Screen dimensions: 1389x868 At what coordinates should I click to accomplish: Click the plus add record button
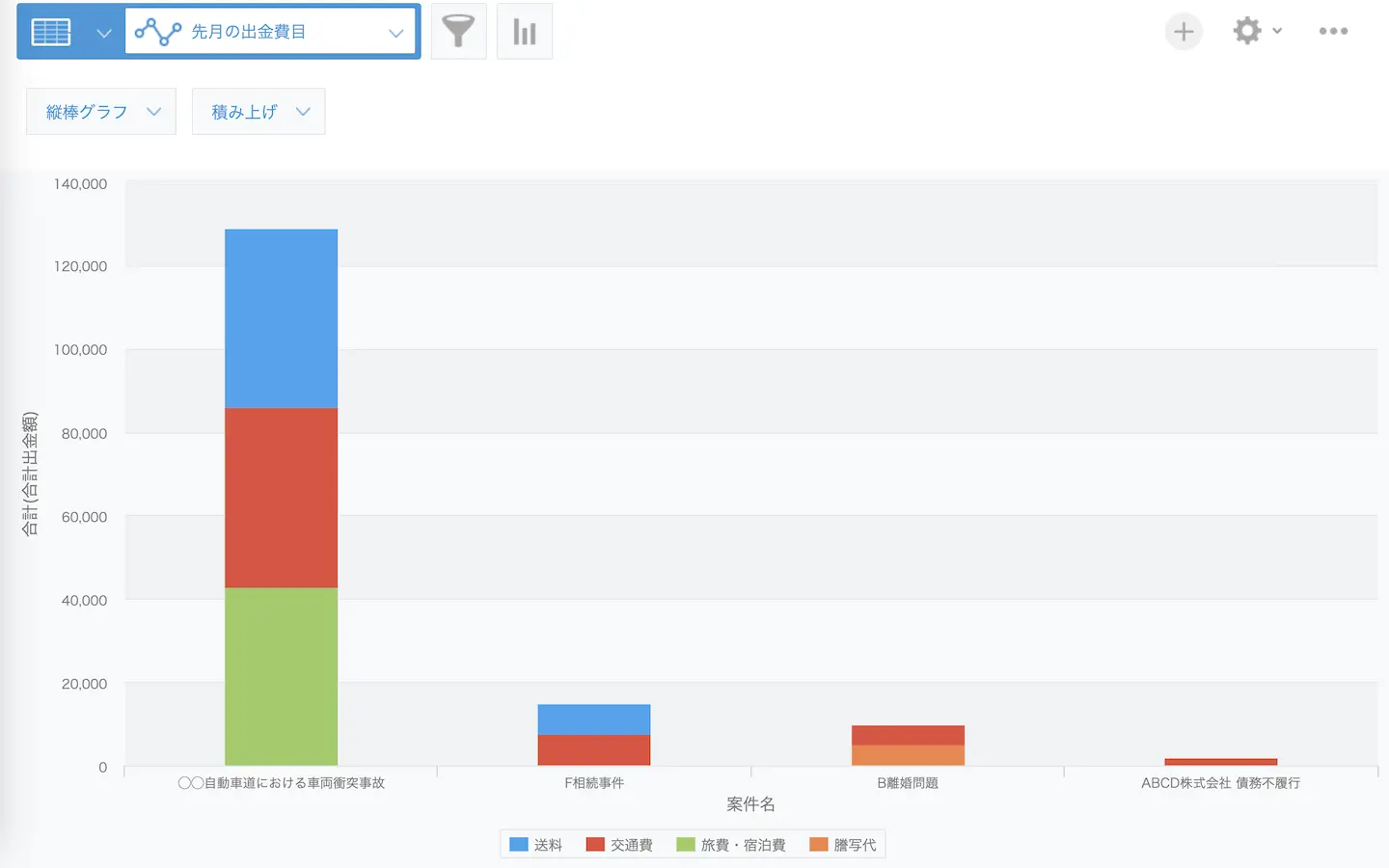click(1183, 32)
